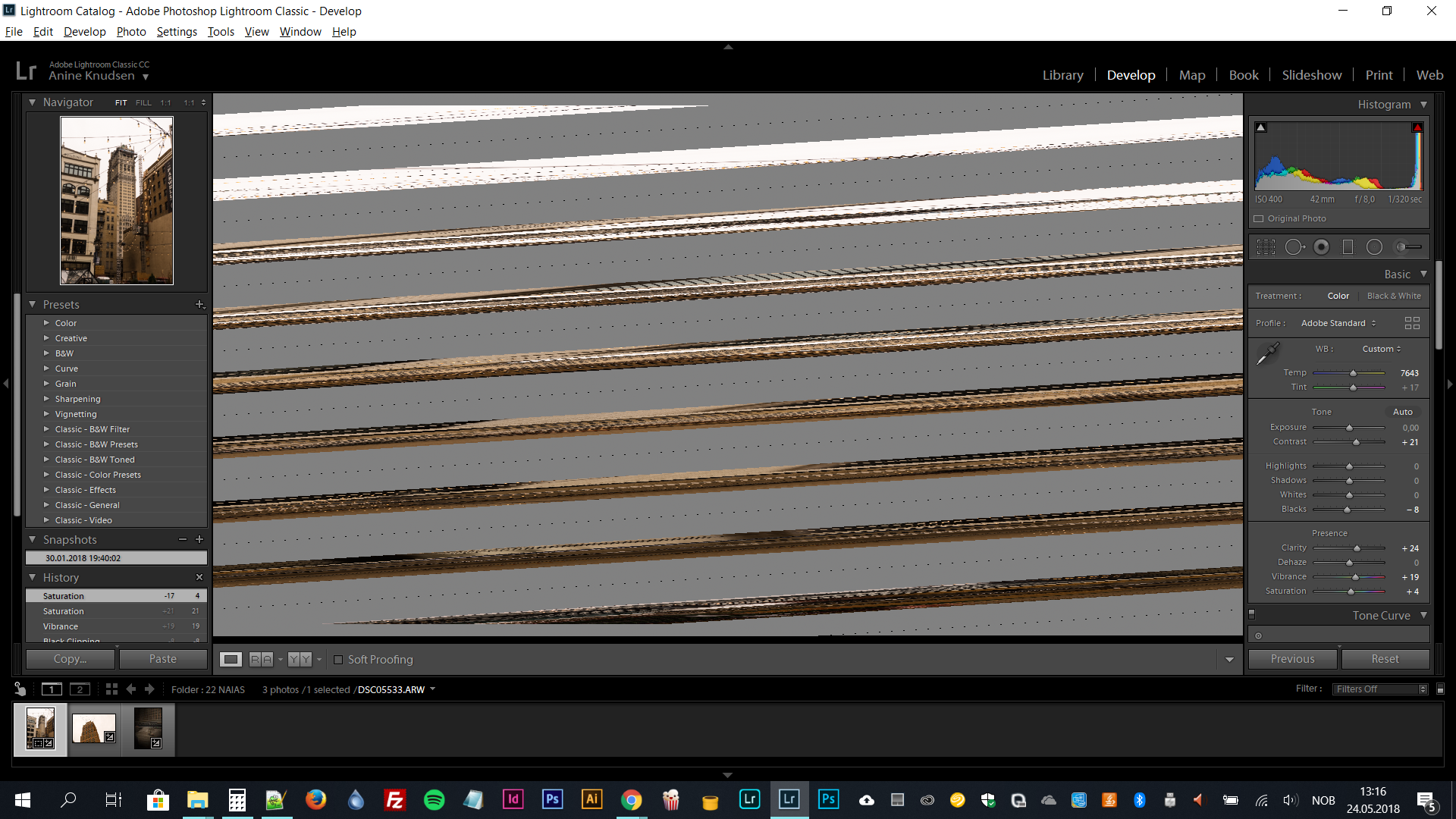Enable Soft Proofing checkbox
1456x819 pixels.
click(338, 660)
